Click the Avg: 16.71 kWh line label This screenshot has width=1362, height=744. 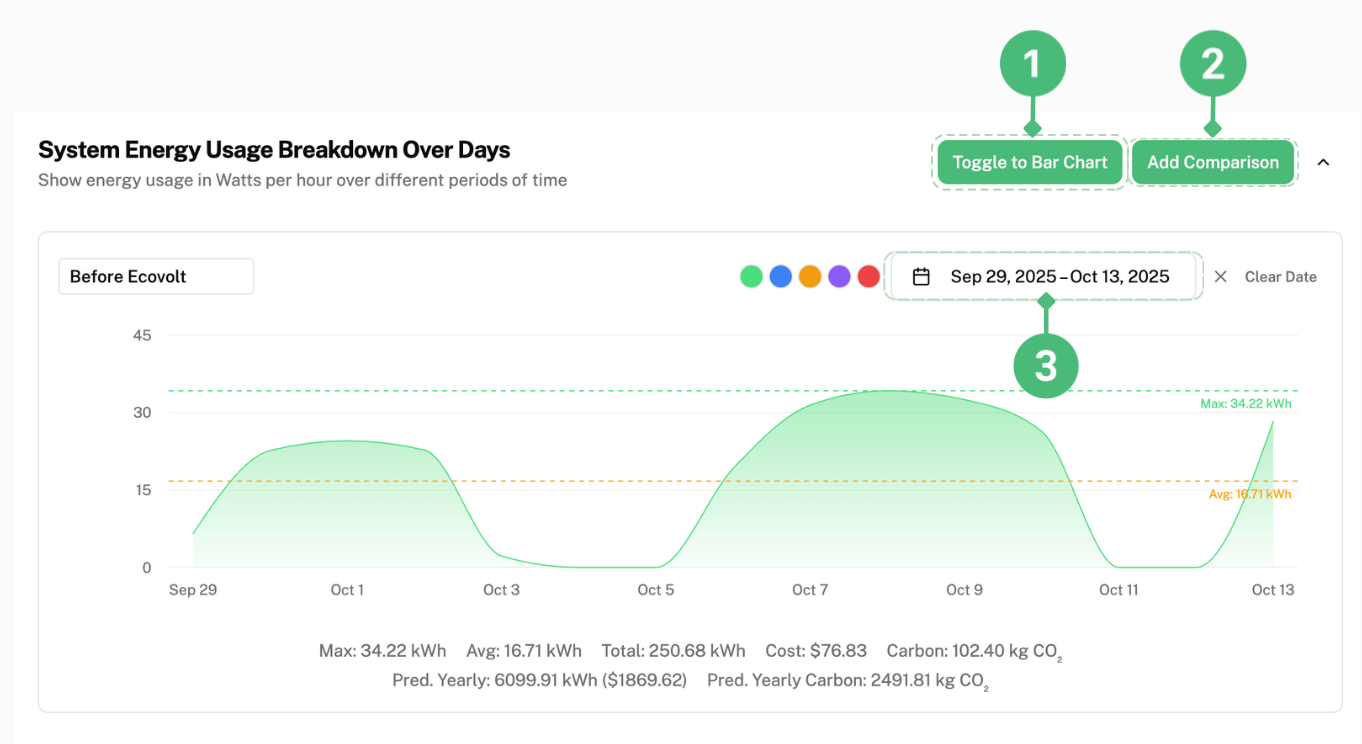click(x=1250, y=494)
